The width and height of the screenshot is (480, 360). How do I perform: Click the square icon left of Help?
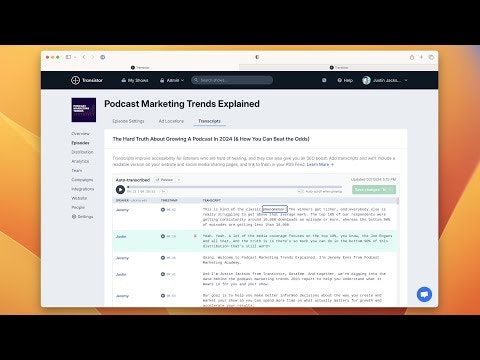(324, 80)
